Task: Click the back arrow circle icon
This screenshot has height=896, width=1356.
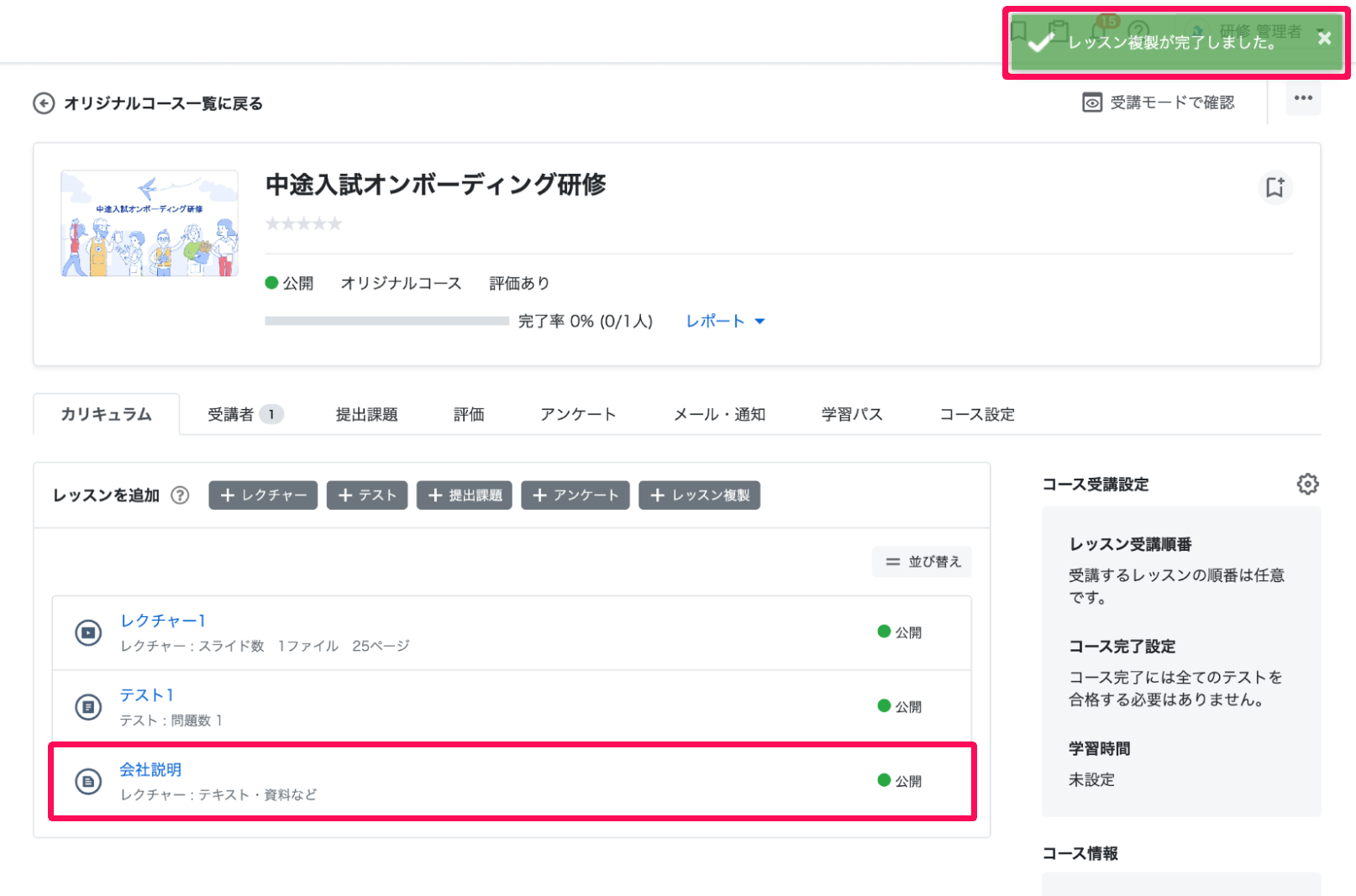Action: (x=44, y=103)
